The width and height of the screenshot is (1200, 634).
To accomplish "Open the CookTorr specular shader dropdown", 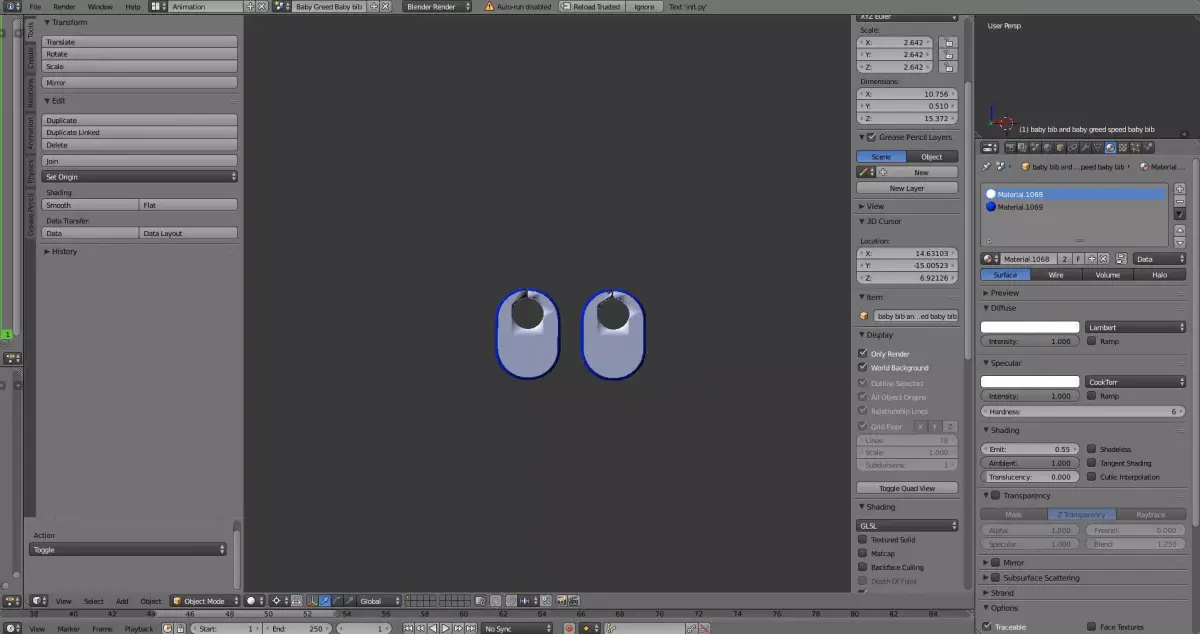I will [x=1136, y=382].
